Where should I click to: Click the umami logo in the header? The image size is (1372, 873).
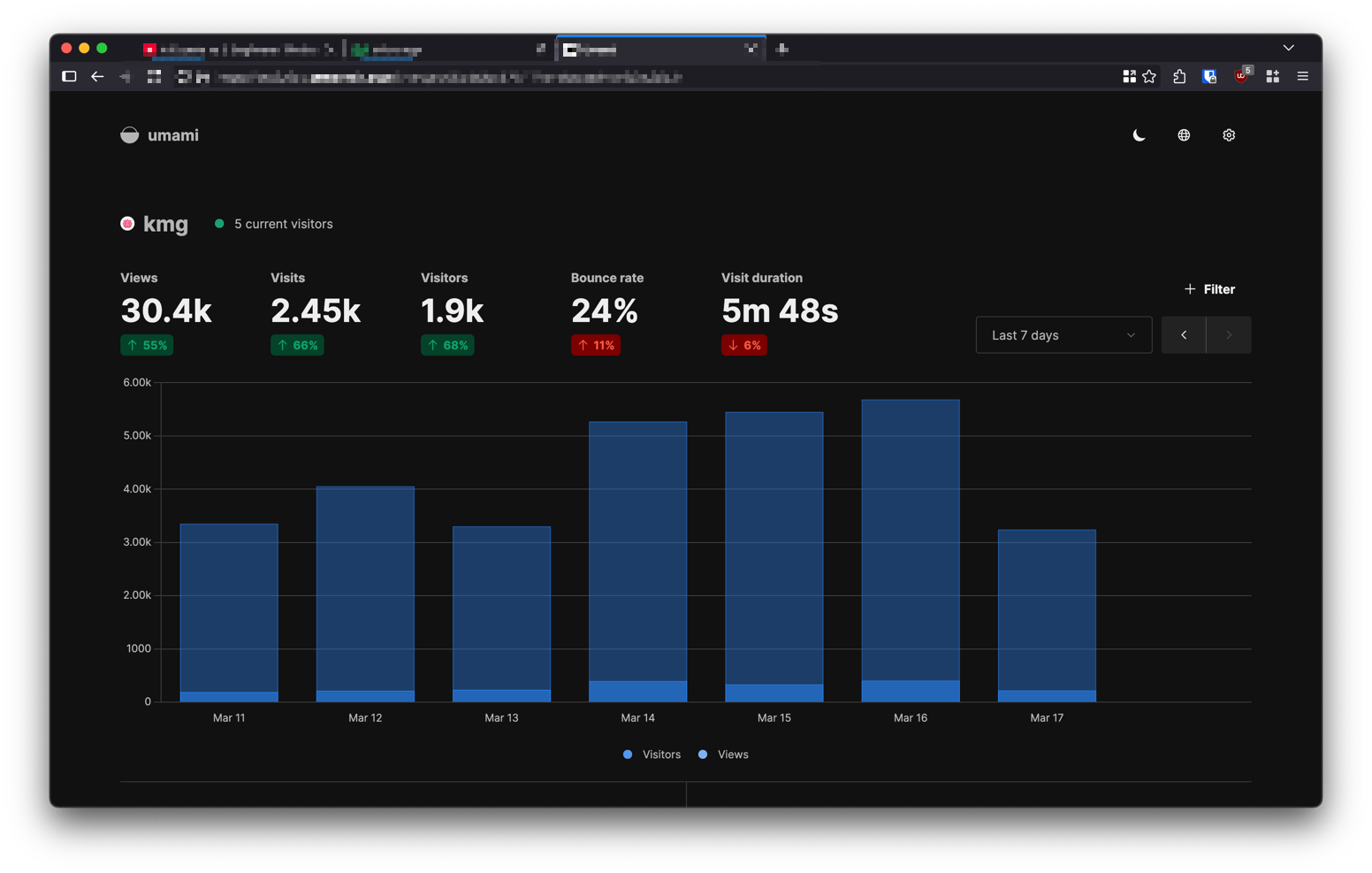129,134
